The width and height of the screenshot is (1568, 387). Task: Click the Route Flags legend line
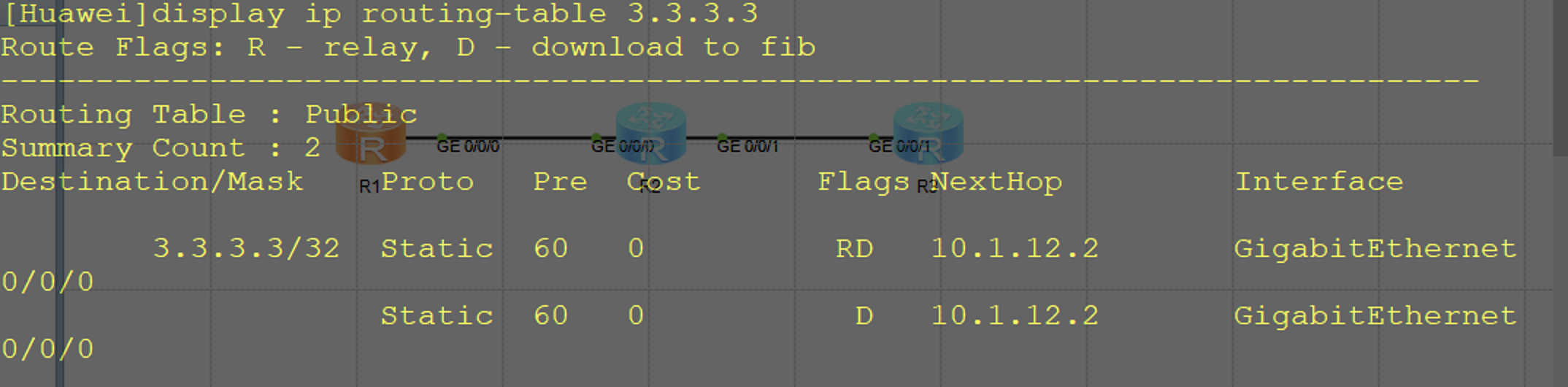(408, 47)
